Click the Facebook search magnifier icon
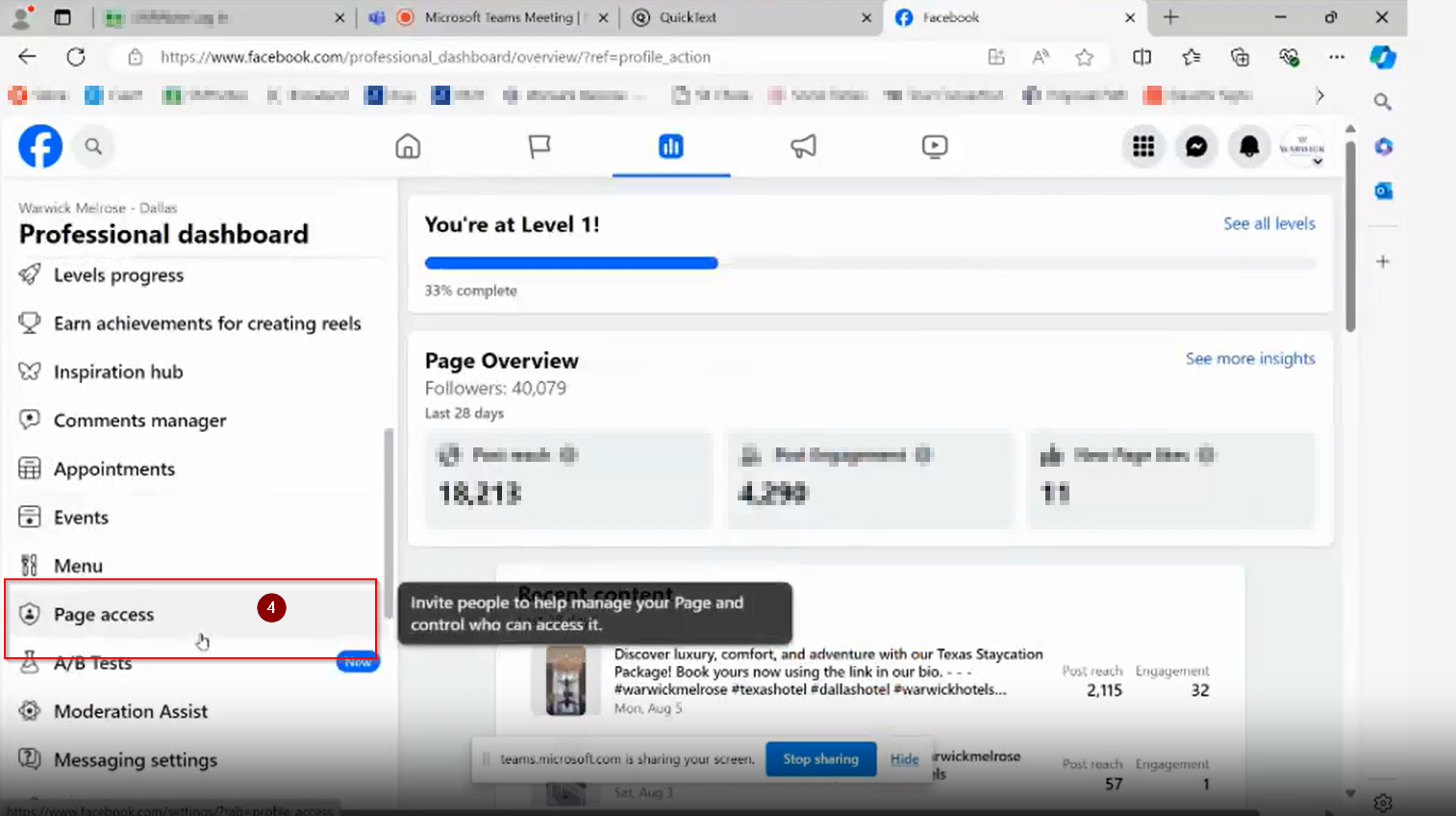The image size is (1456, 816). 93,146
